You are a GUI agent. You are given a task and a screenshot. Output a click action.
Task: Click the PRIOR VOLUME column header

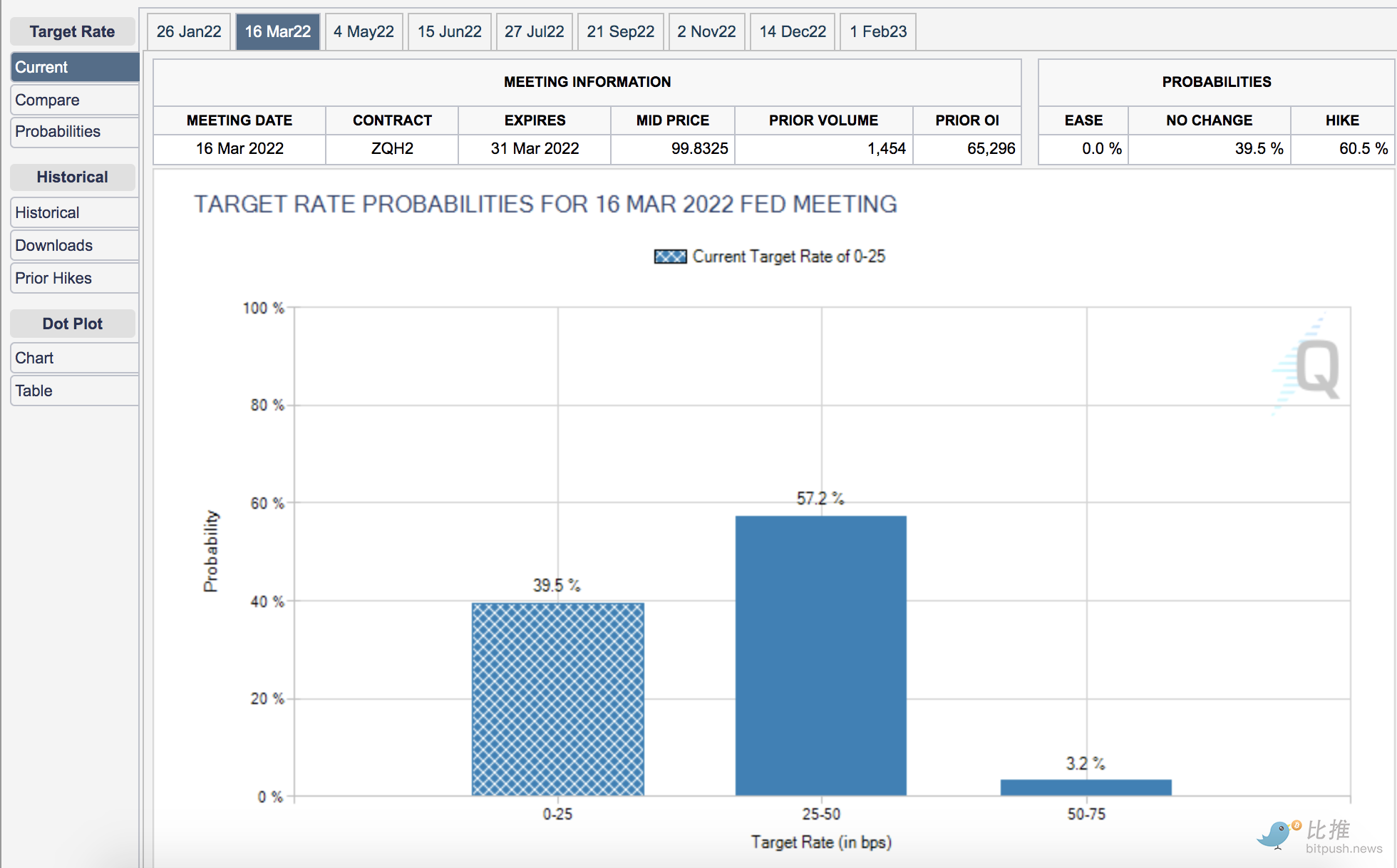(823, 120)
